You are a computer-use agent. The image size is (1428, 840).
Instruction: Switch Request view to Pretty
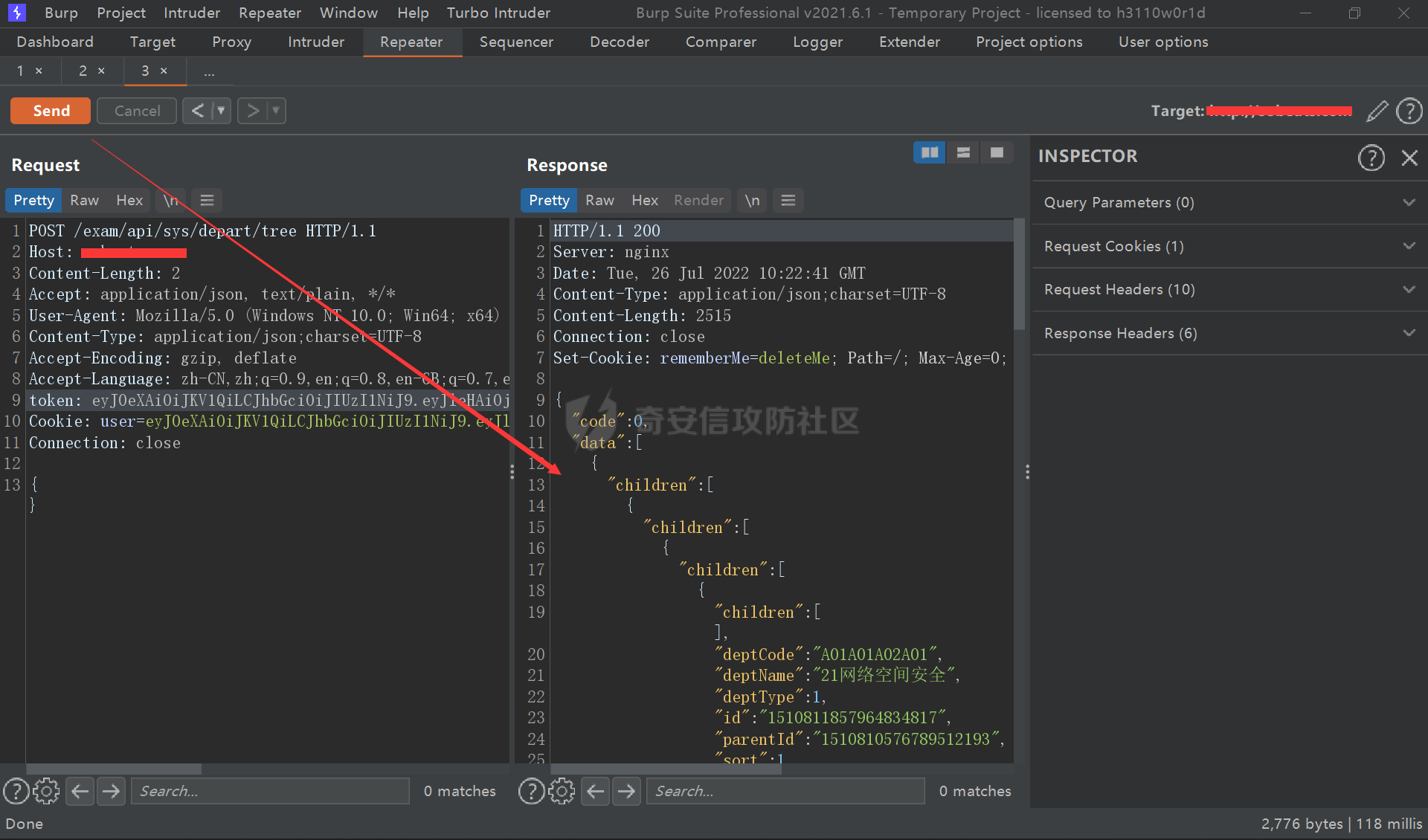(33, 200)
